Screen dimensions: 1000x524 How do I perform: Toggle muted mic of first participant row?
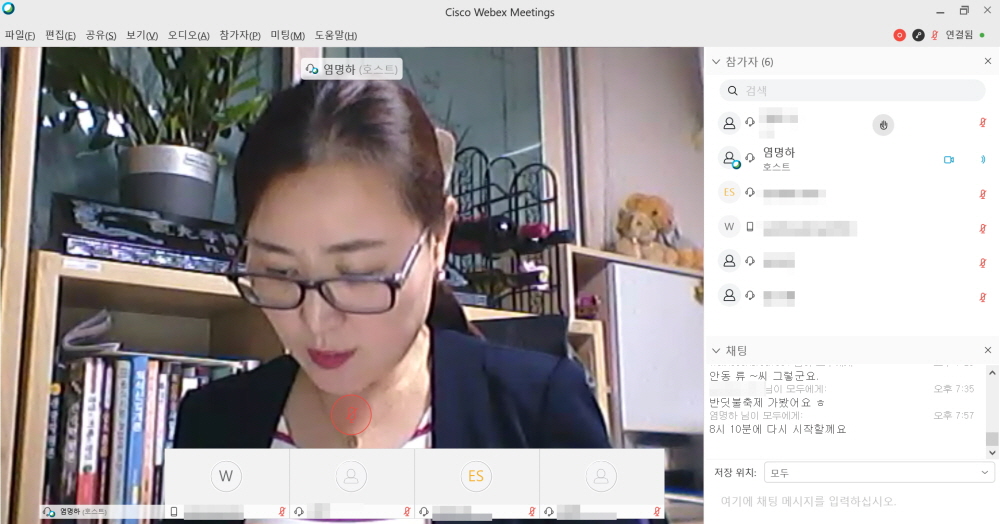tap(982, 124)
